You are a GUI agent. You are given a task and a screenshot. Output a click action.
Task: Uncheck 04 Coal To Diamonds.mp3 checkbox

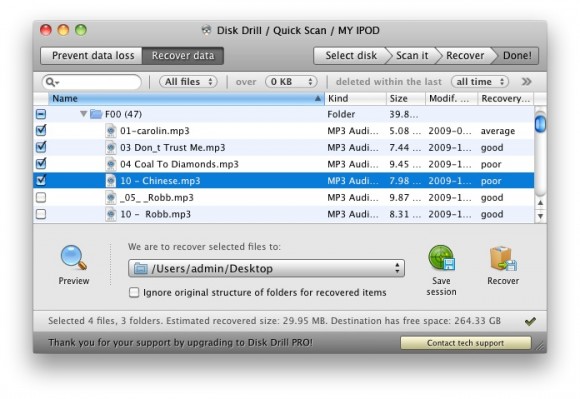[41, 163]
